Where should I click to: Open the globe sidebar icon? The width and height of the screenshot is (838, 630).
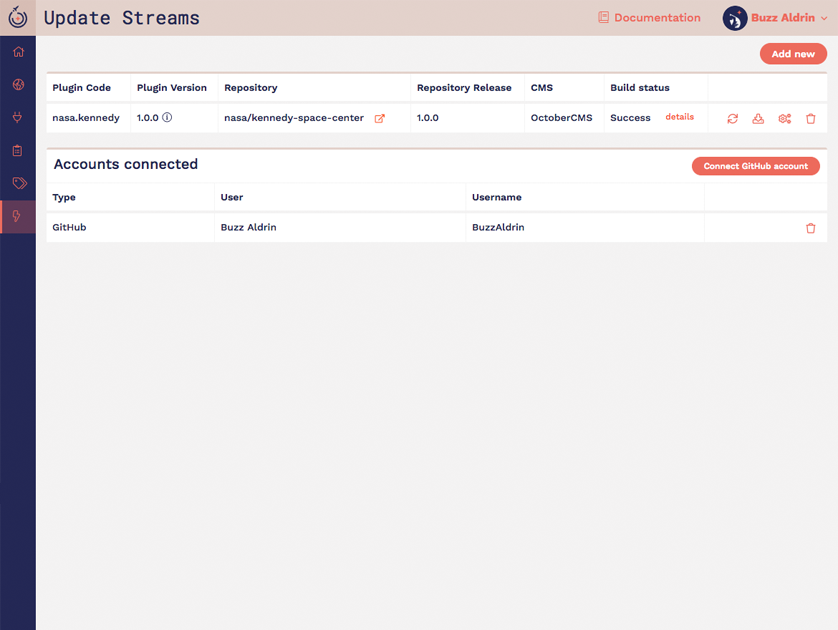tap(18, 84)
